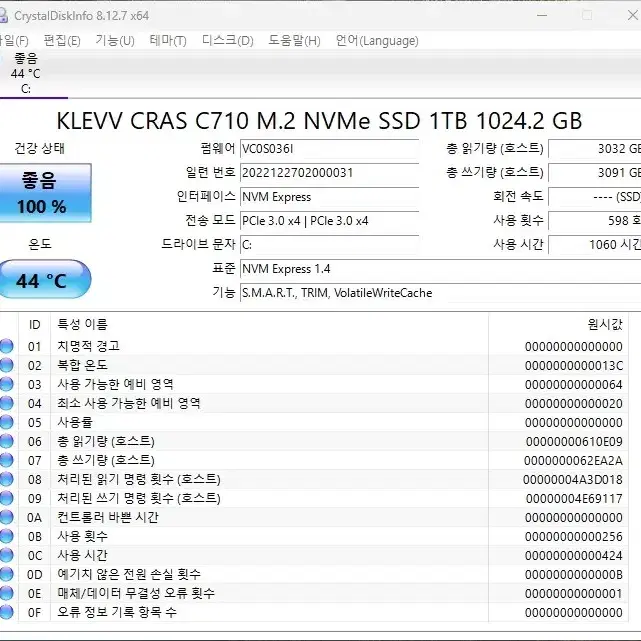This screenshot has width=641, height=641.
Task: Click raw value 000000000013C
Action: [574, 365]
